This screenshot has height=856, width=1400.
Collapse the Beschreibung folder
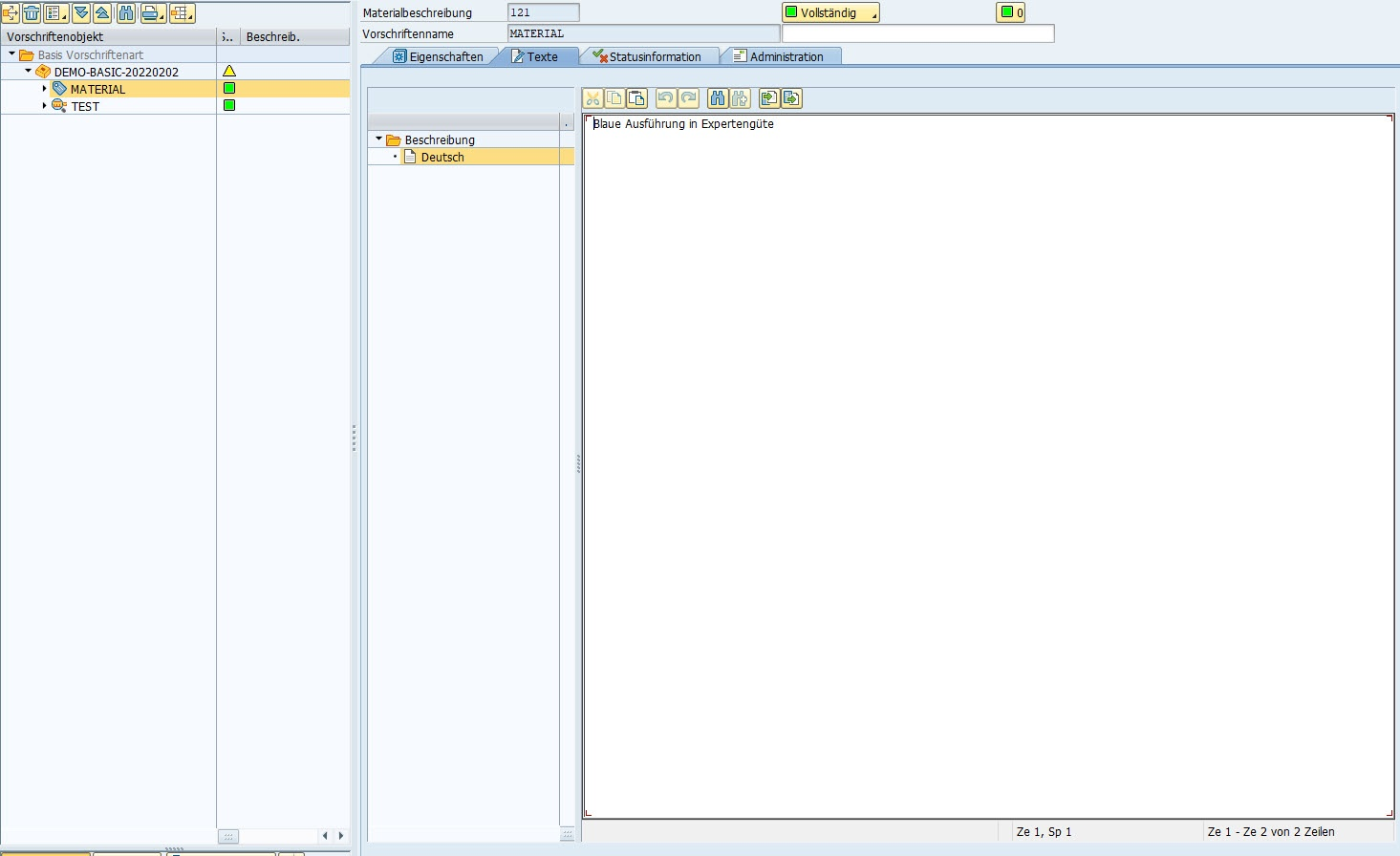378,139
